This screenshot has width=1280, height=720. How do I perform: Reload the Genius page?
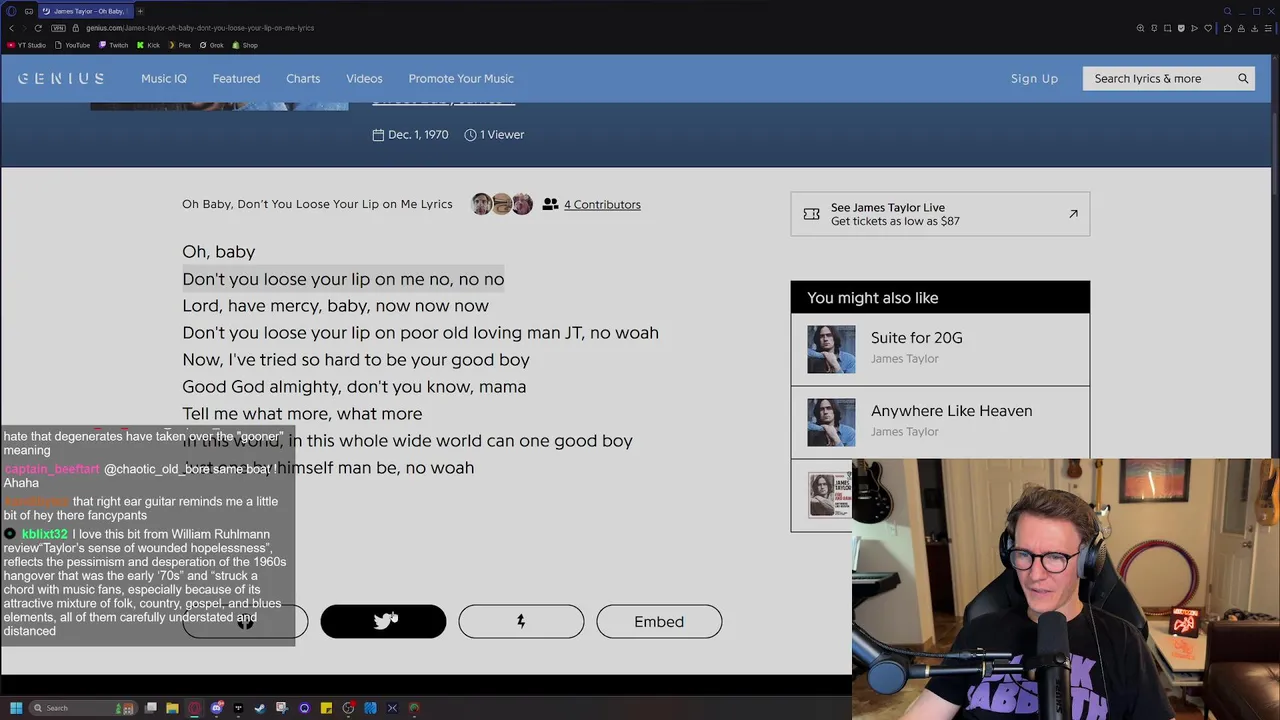click(38, 28)
